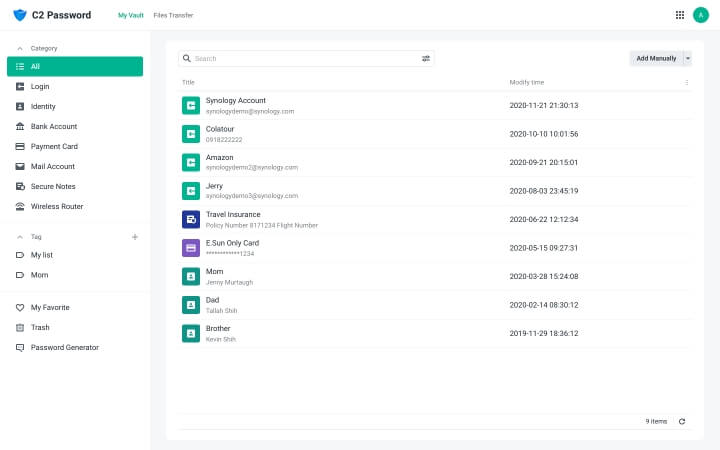
Task: Open the Password Generator
Action: click(x=64, y=347)
